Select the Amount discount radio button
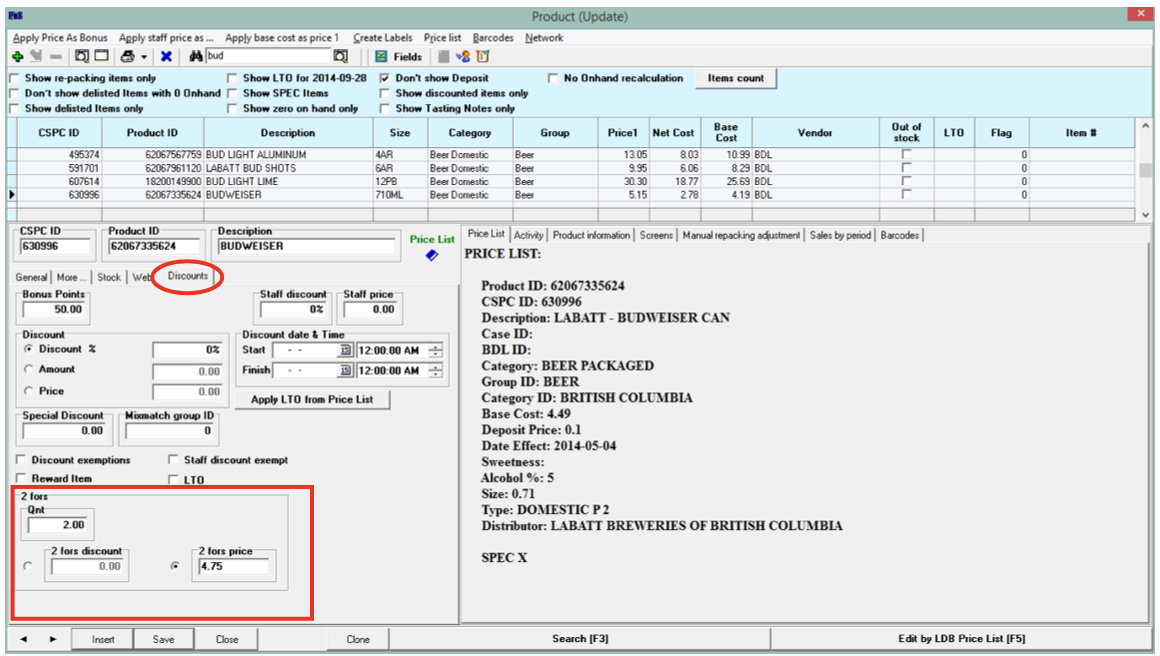The height and width of the screenshot is (656, 1160). (29, 368)
